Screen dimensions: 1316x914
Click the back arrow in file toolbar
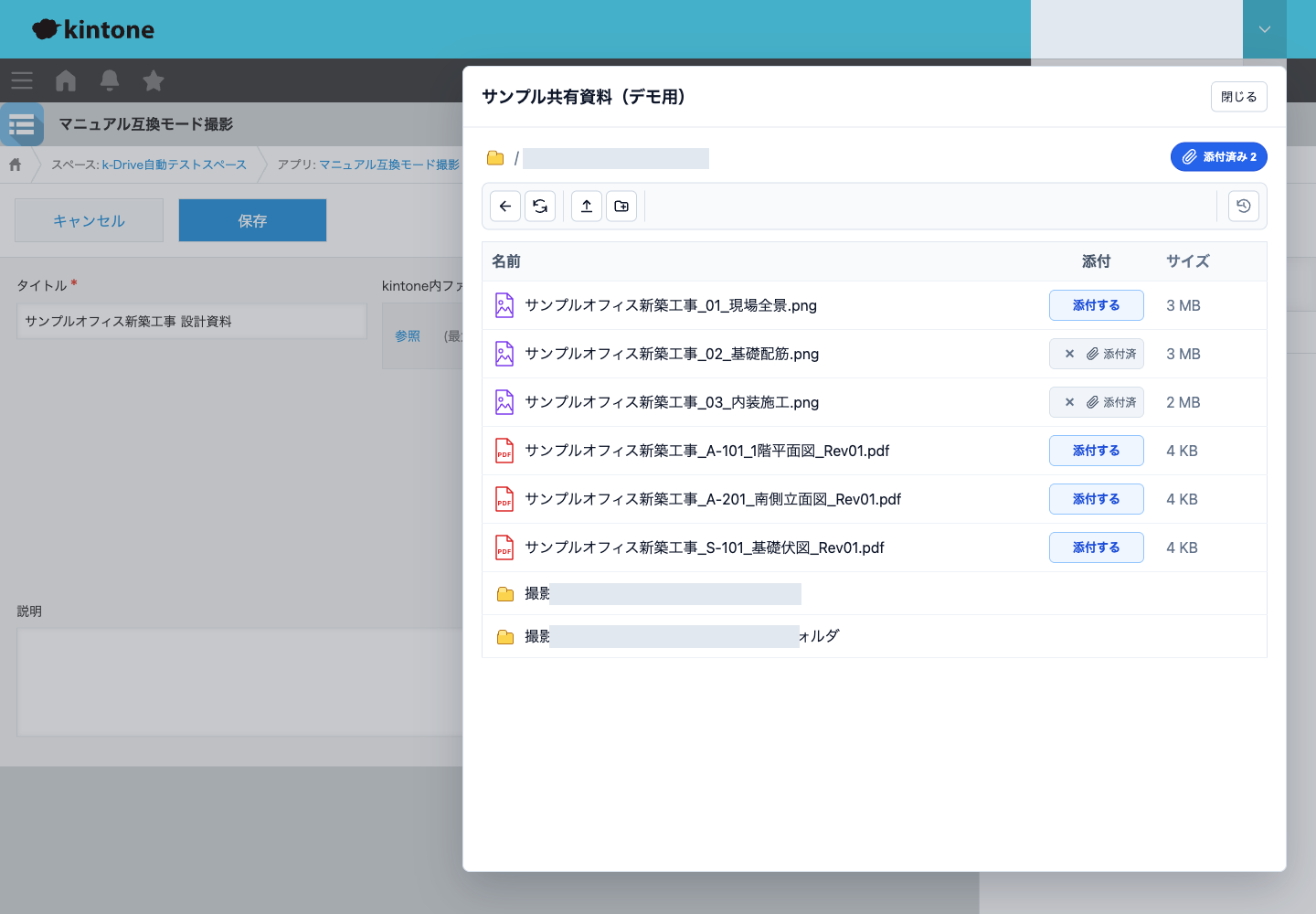[505, 207]
